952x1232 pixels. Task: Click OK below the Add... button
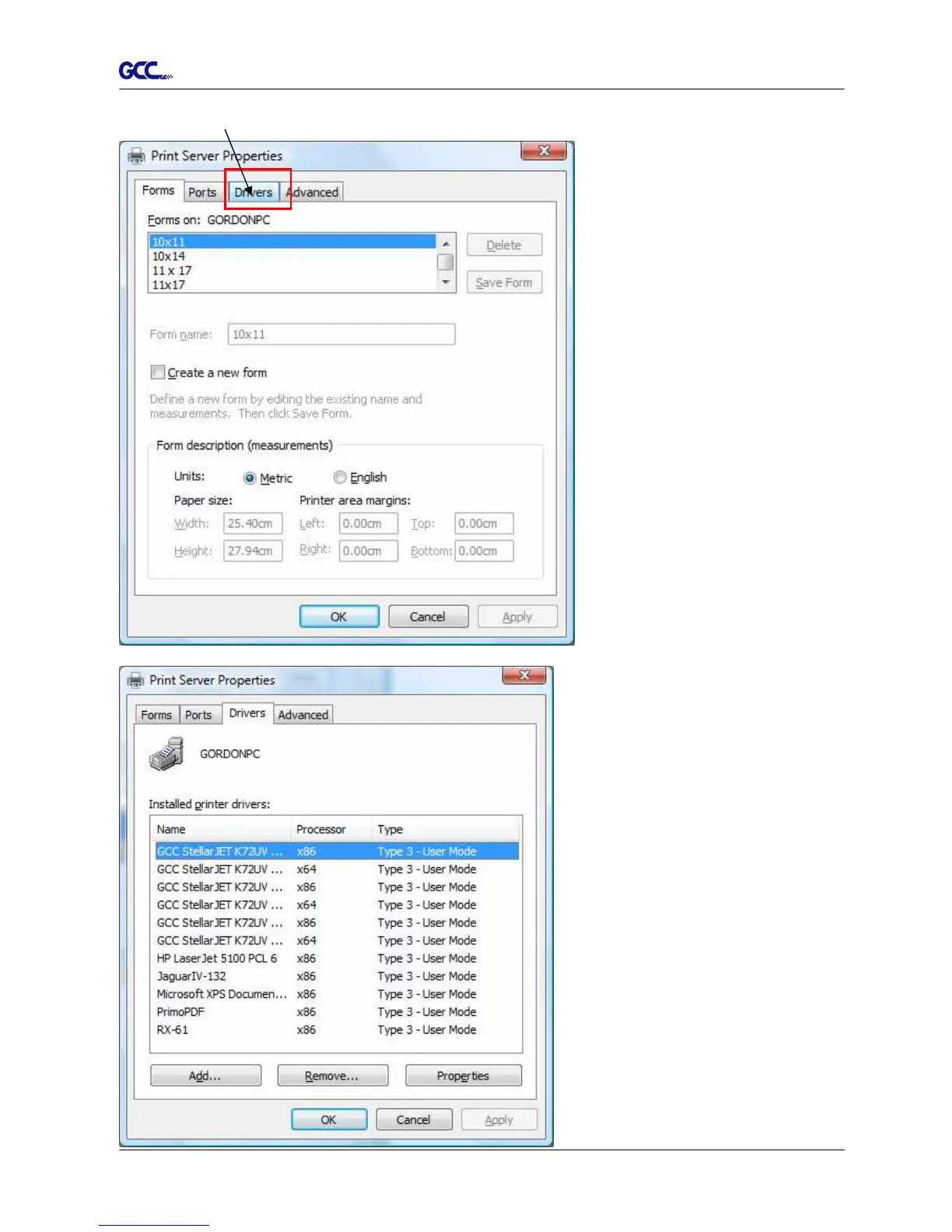click(329, 1120)
